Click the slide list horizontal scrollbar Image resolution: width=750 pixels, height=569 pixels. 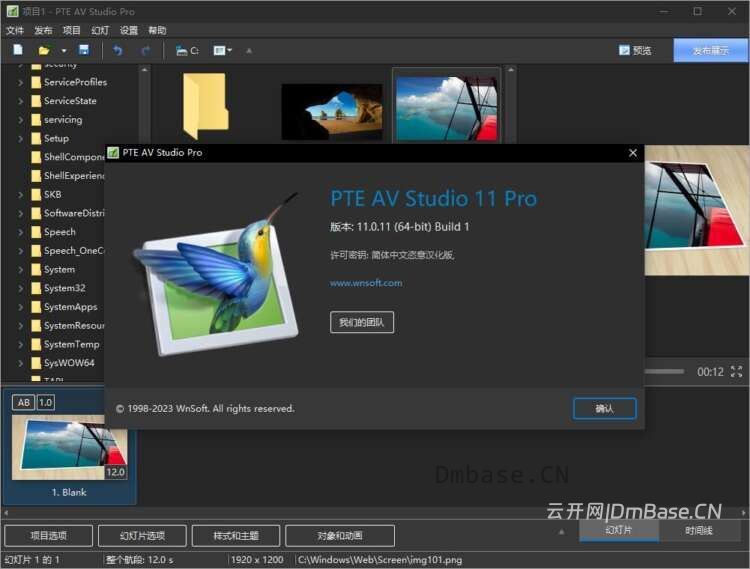click(375, 513)
